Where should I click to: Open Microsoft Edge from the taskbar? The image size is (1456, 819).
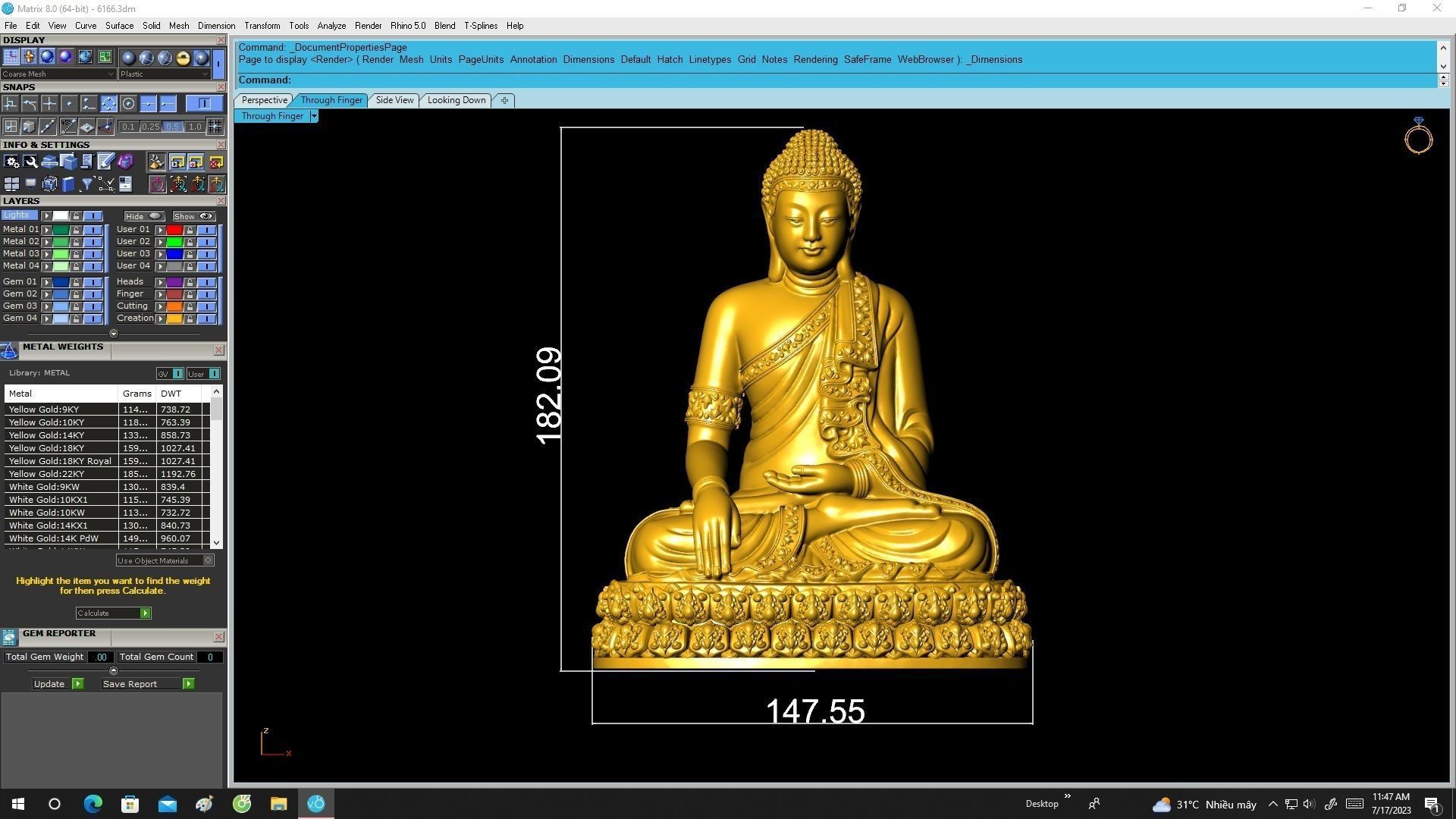pyautogui.click(x=93, y=804)
